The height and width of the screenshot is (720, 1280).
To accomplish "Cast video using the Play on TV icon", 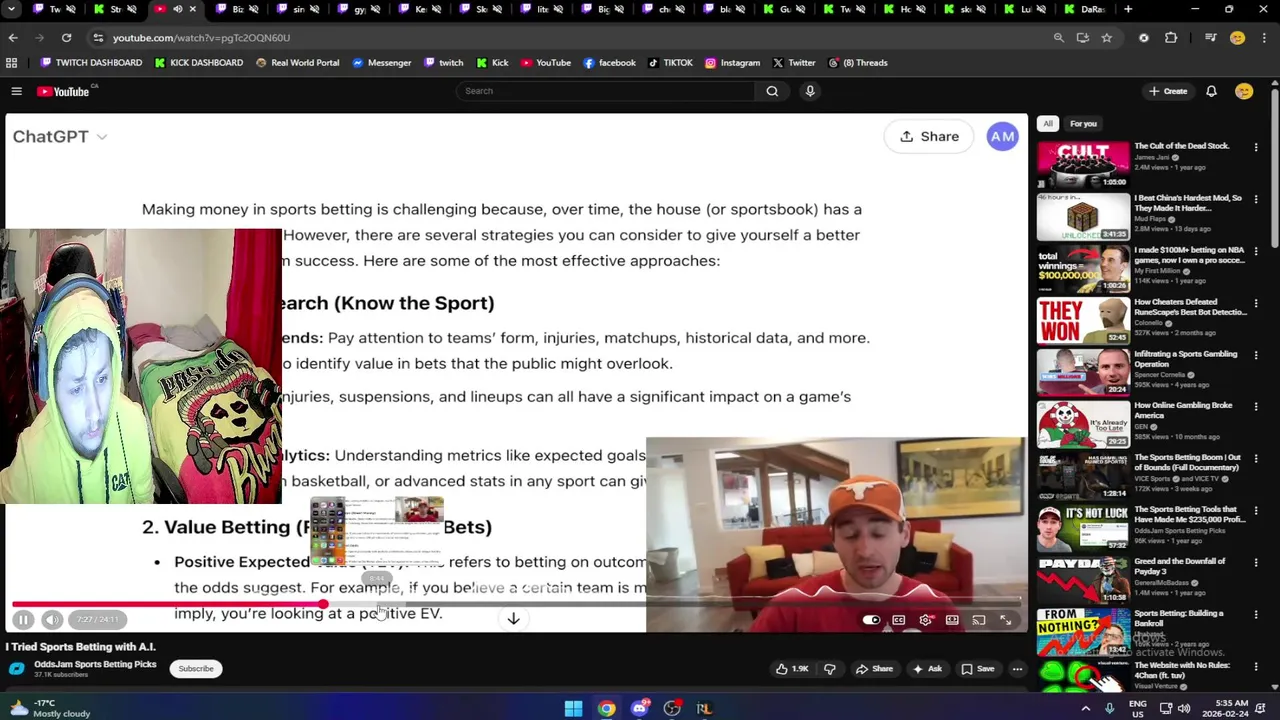I will click(x=979, y=620).
